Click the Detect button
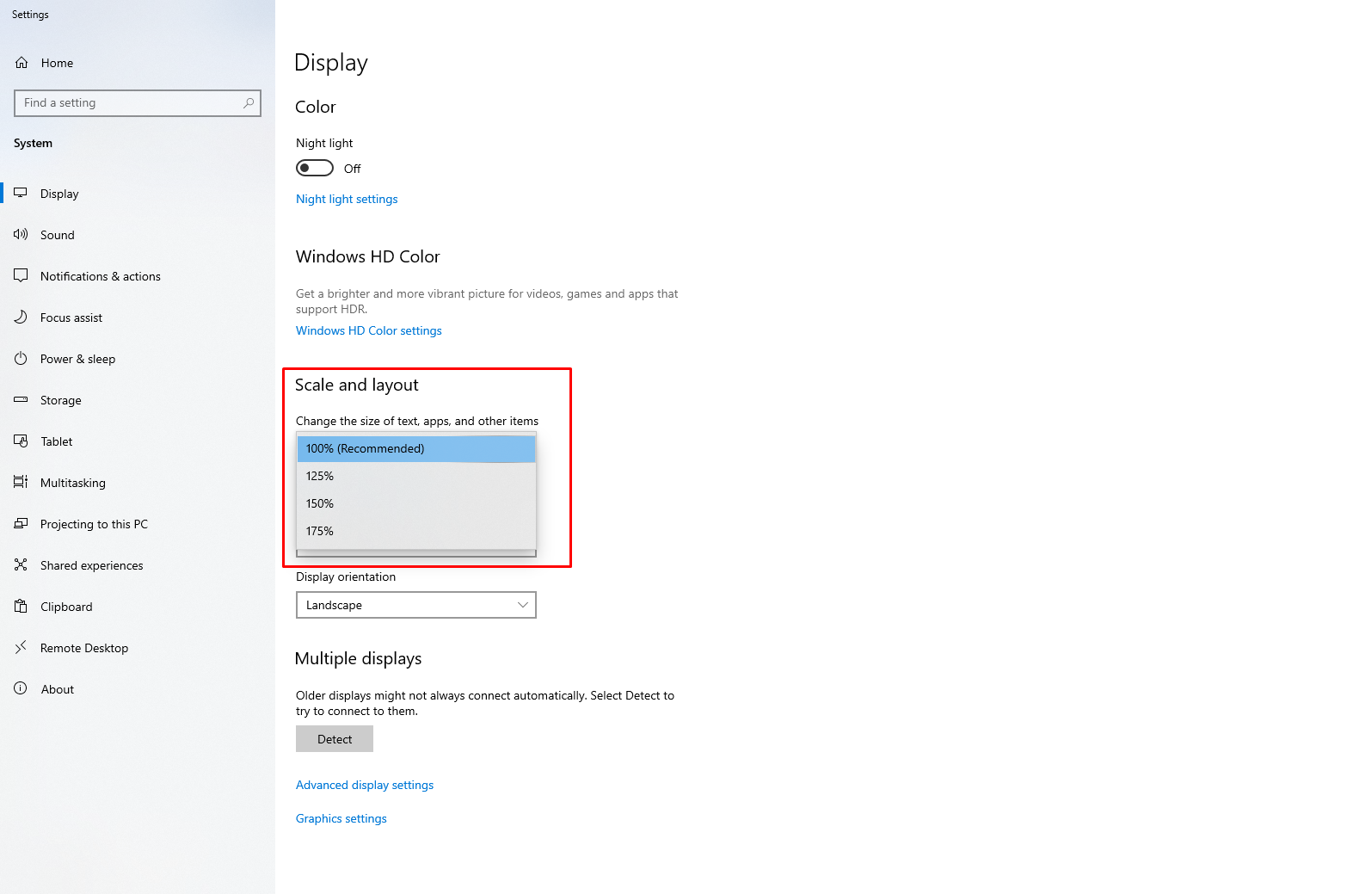Image resolution: width=1372 pixels, height=894 pixels. [335, 739]
